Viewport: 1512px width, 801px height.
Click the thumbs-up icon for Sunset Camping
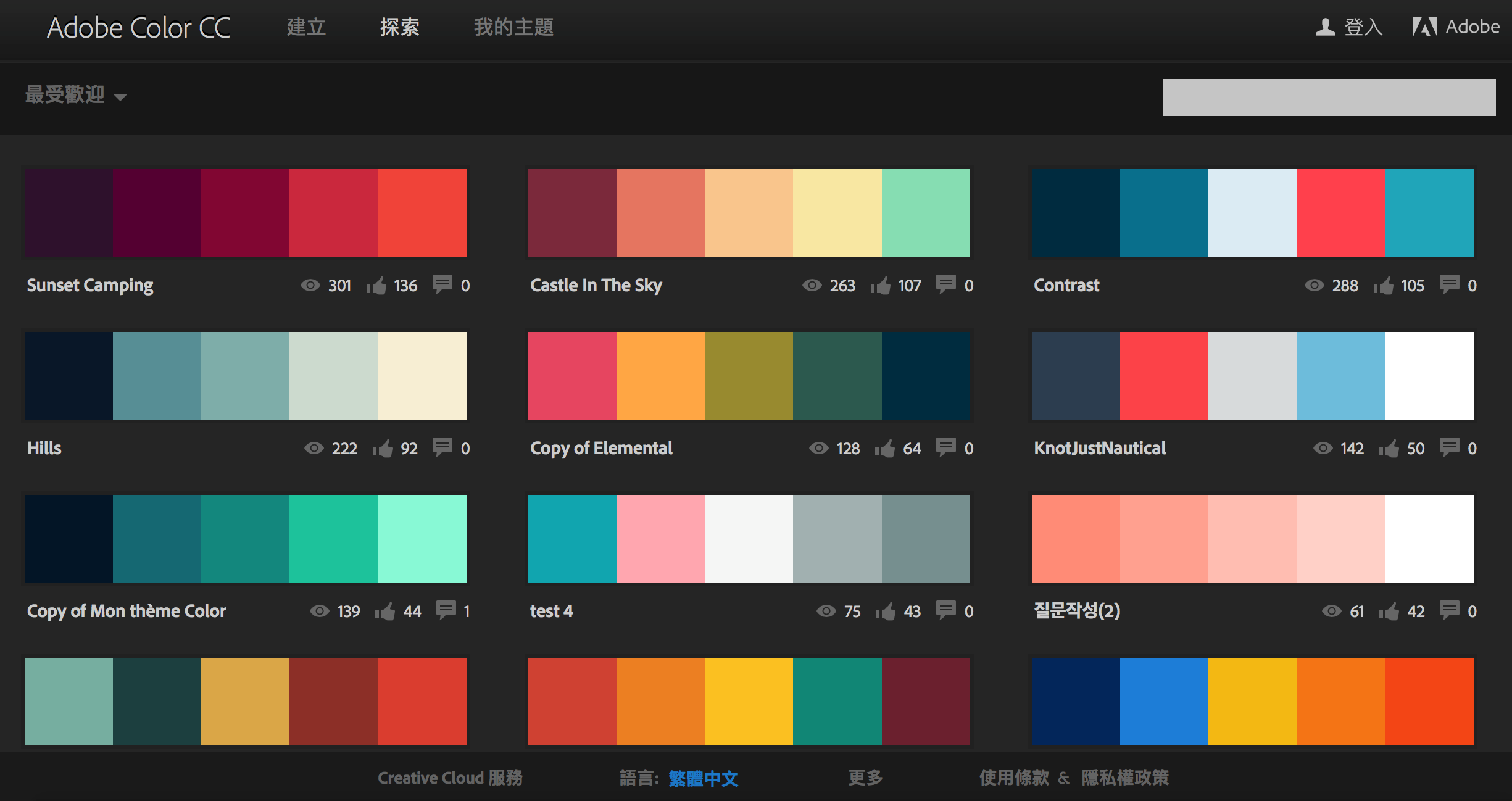pyautogui.click(x=376, y=285)
